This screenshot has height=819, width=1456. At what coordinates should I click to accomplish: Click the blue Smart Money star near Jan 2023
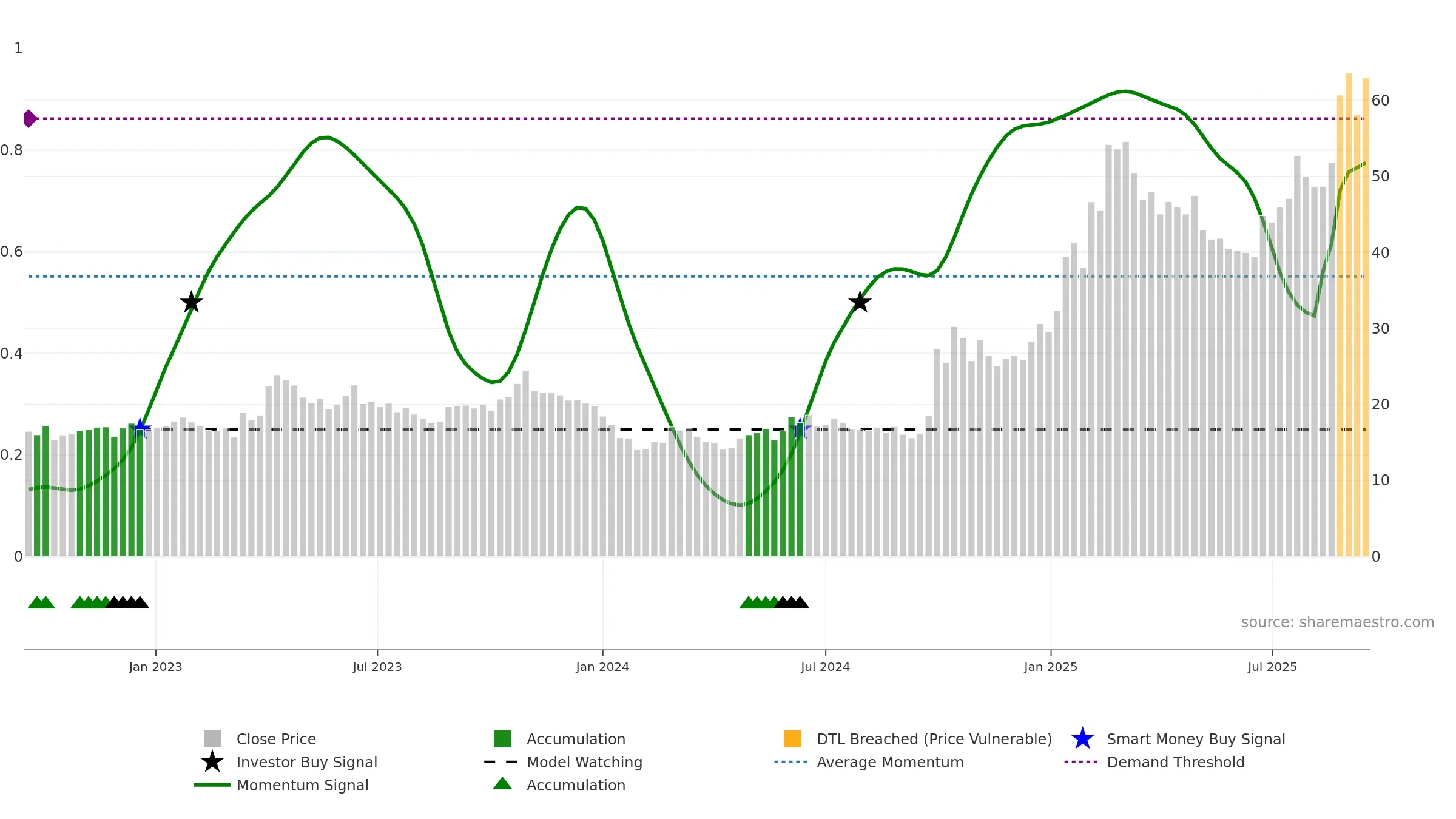click(140, 429)
